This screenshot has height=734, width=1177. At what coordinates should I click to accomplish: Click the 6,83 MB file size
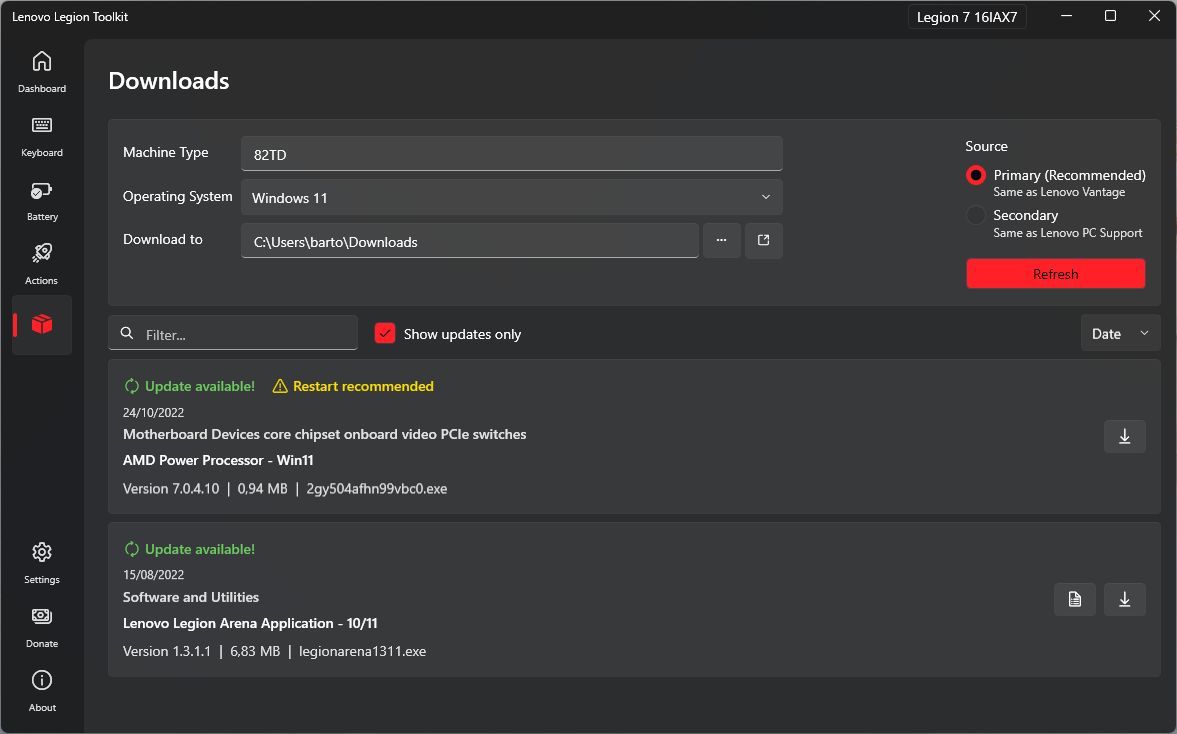tap(255, 651)
